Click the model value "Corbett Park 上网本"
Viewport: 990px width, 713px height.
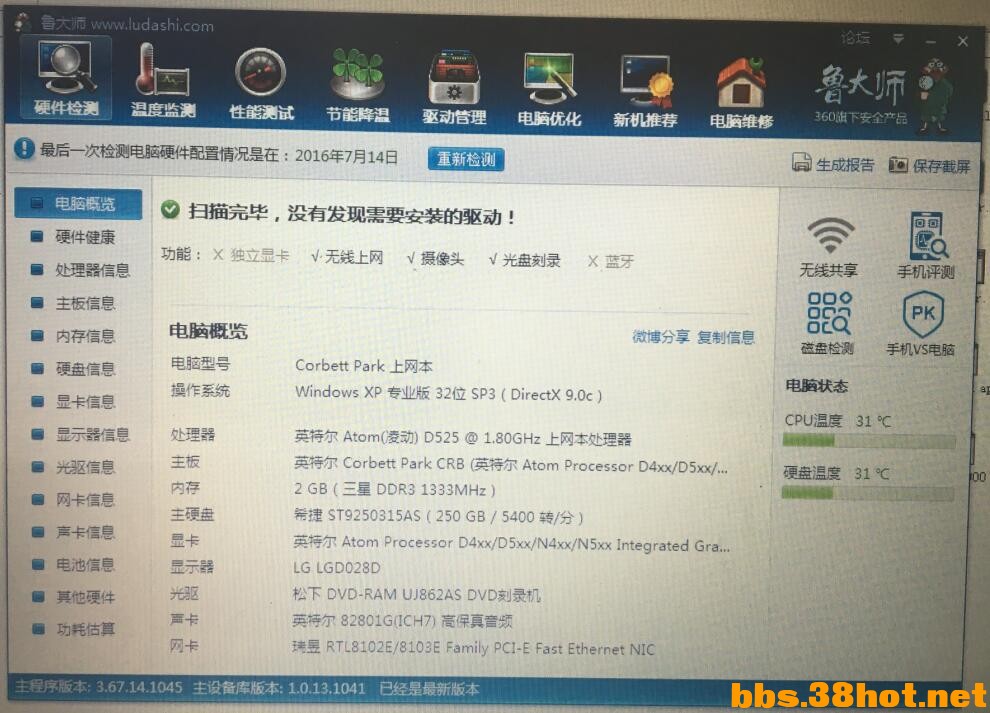(x=364, y=366)
